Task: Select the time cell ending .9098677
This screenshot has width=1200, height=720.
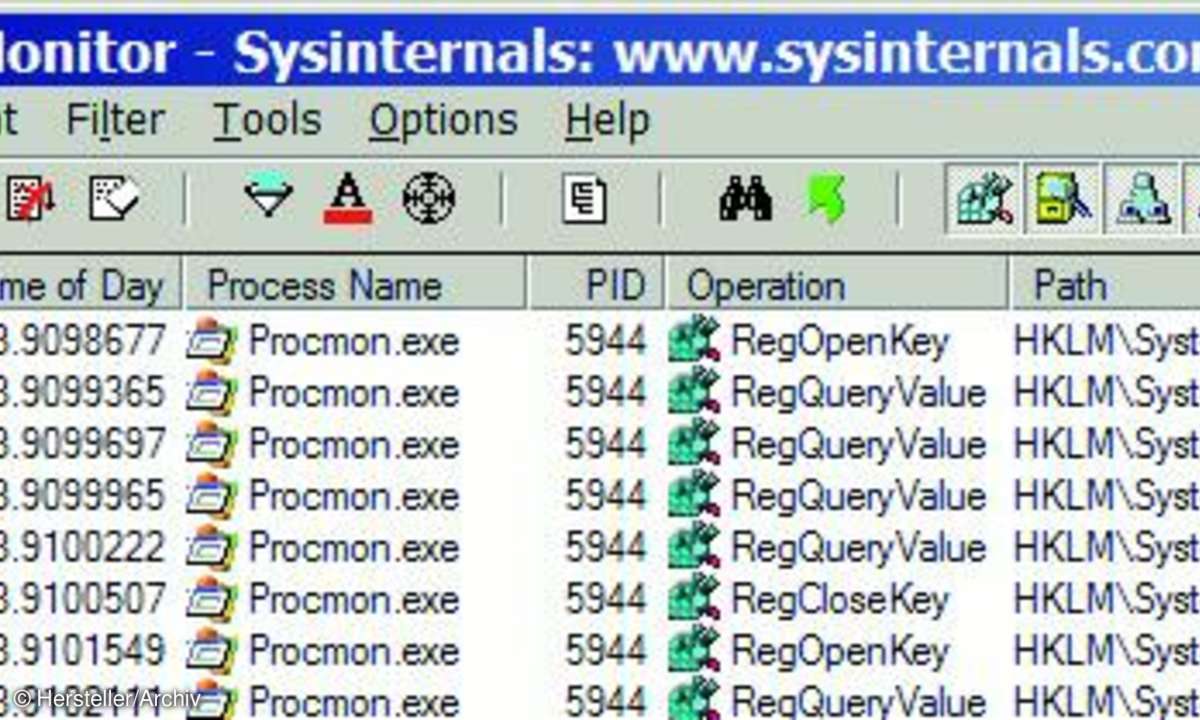Action: 83,341
